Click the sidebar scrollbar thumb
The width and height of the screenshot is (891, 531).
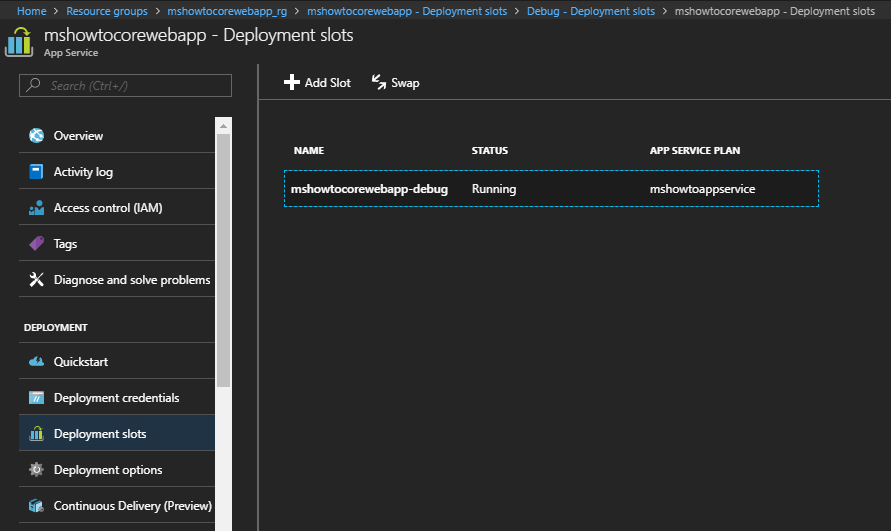click(x=223, y=260)
